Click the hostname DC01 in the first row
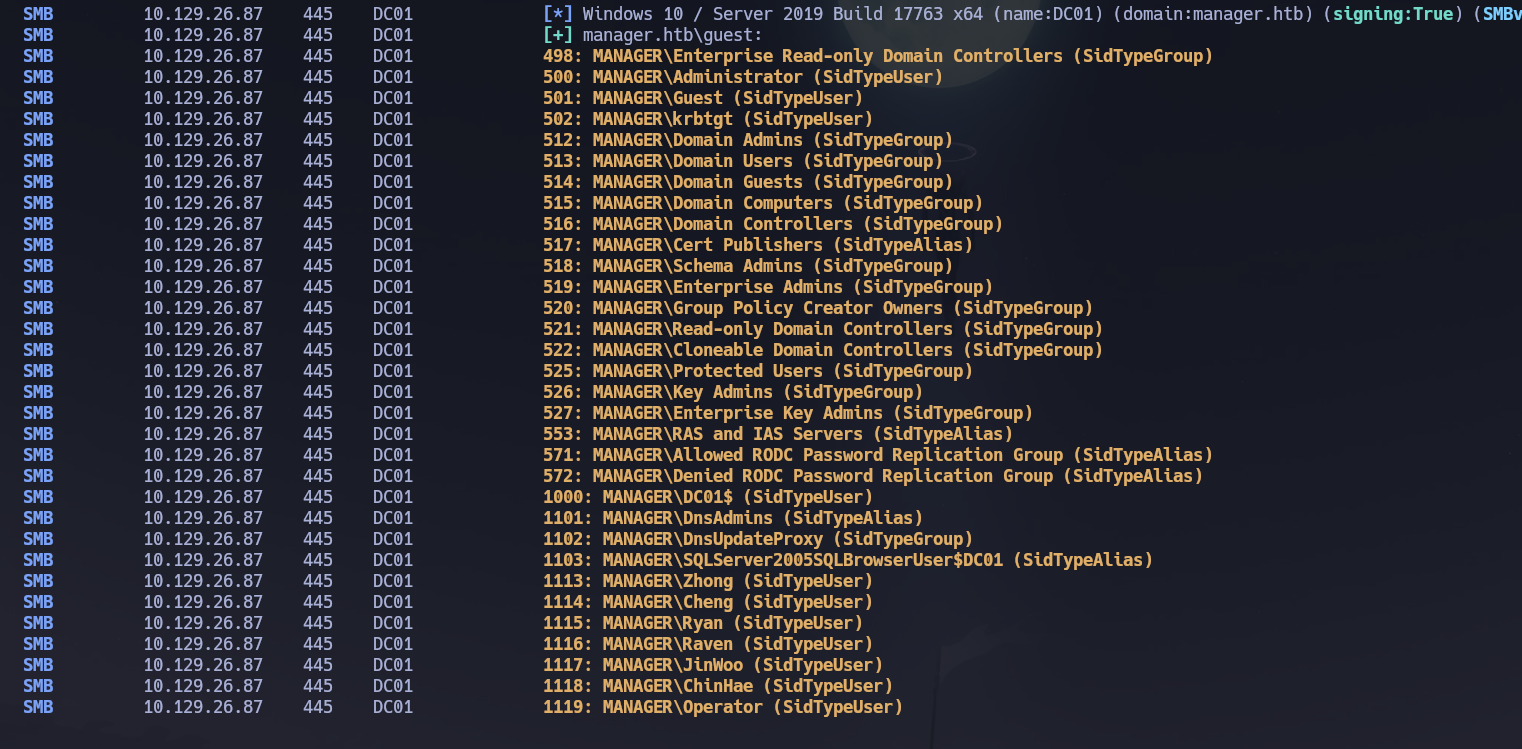 click(x=391, y=14)
